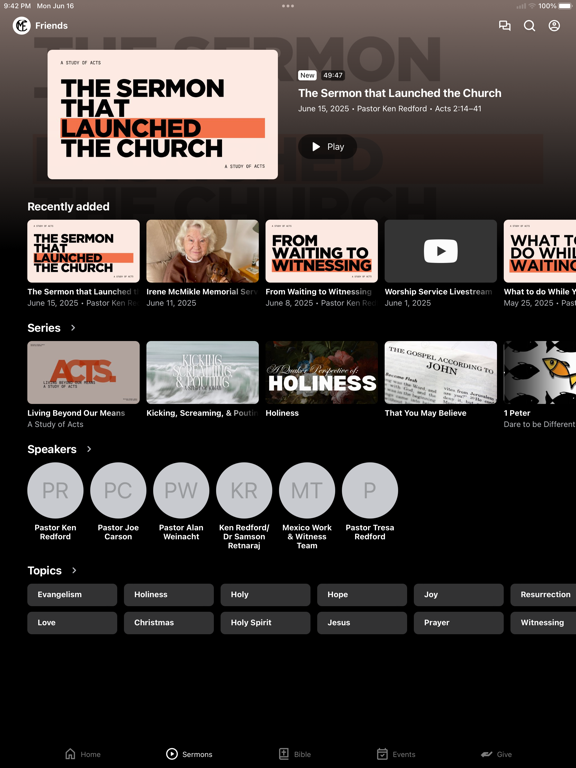576x768 pixels.
Task: Open the chat messages icon
Action: pos(504,25)
